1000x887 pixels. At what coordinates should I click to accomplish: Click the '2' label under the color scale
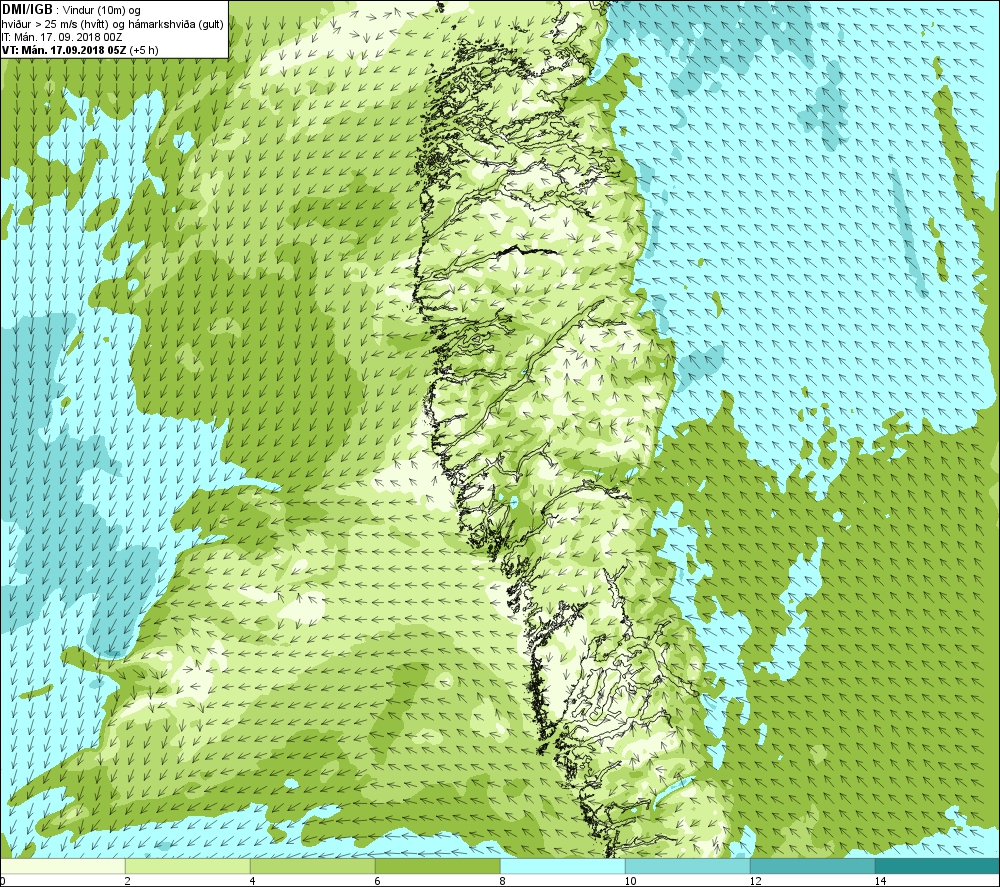[128, 881]
